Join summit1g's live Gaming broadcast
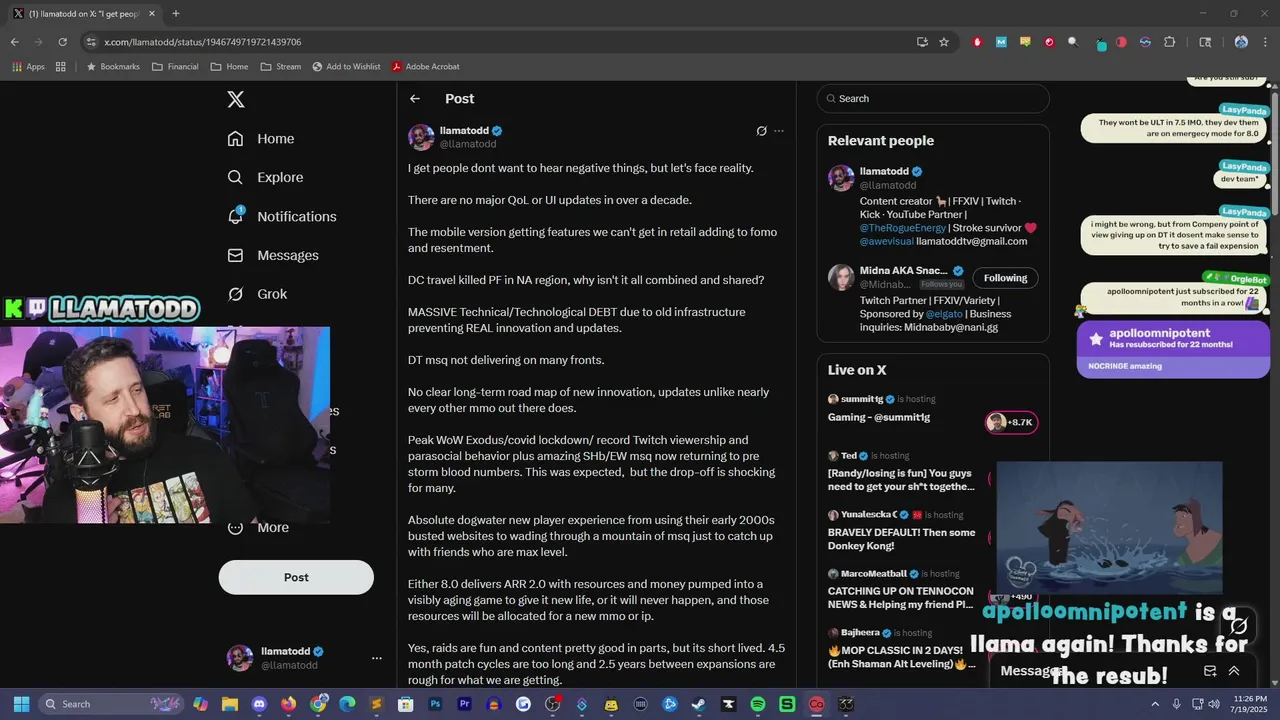The image size is (1280, 720). point(879,417)
